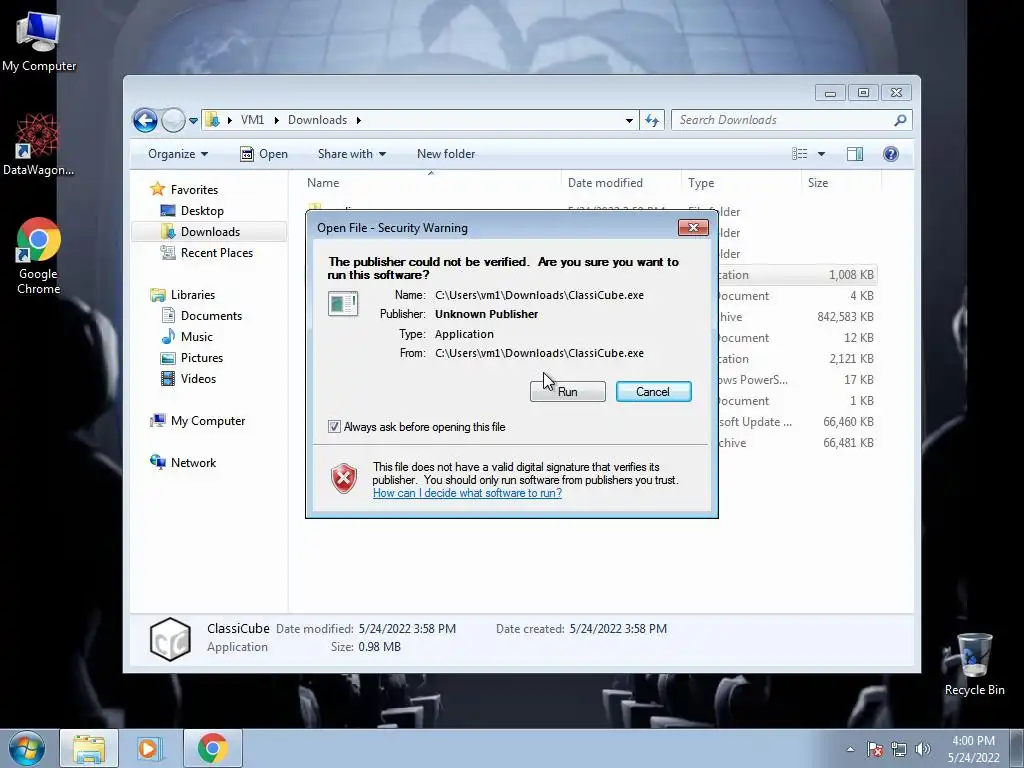Close the Security Warning dialog
Screen dimensions: 1024x768
694,227
